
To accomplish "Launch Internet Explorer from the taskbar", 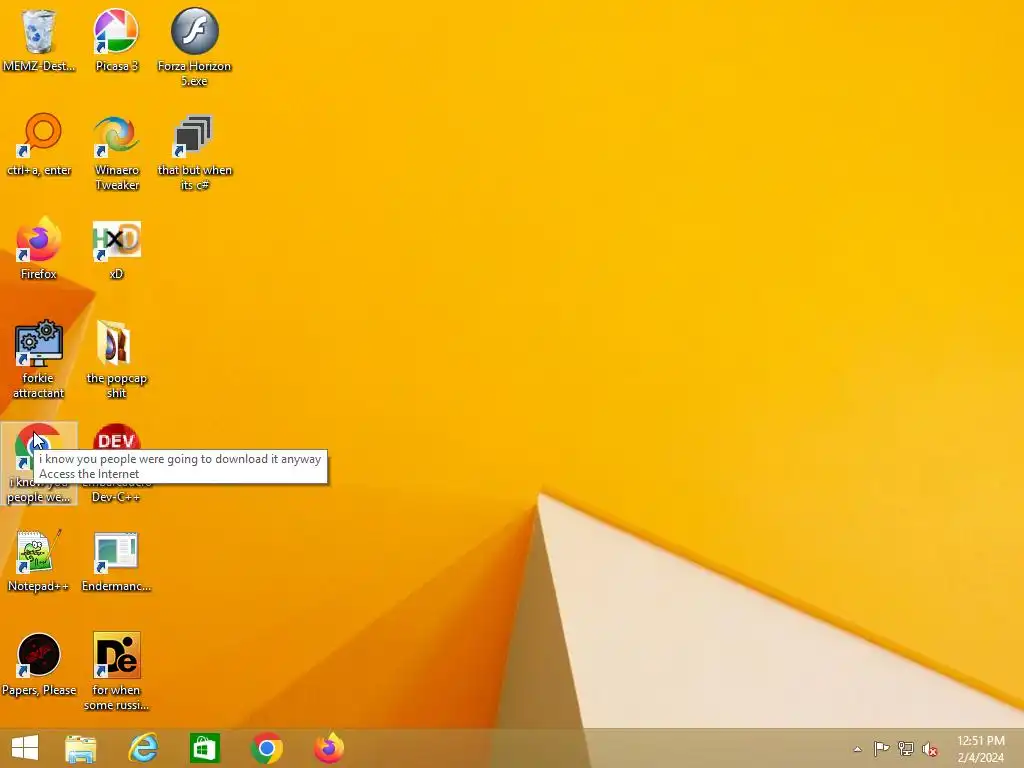I will (143, 748).
